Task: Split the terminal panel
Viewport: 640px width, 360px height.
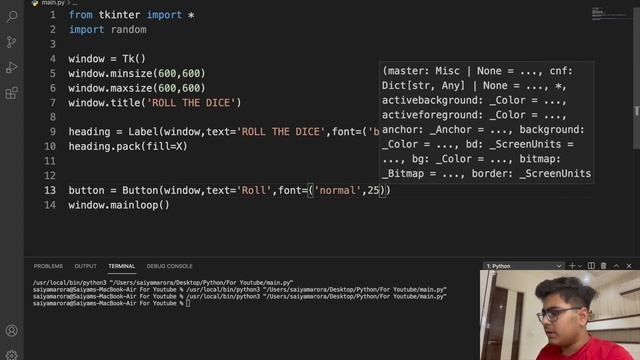Action: coord(591,266)
